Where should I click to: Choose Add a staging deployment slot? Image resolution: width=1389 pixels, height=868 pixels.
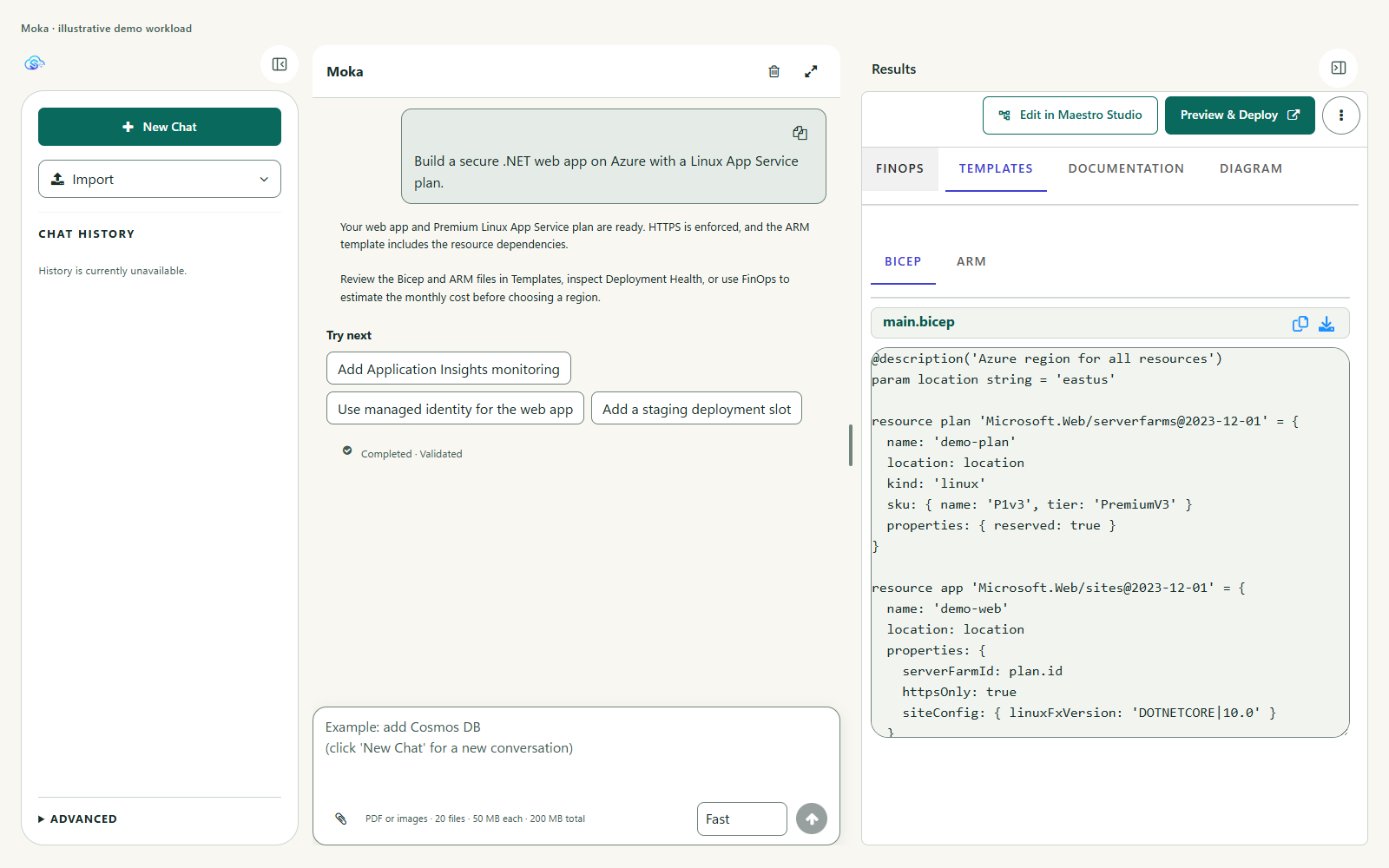pyautogui.click(x=696, y=408)
